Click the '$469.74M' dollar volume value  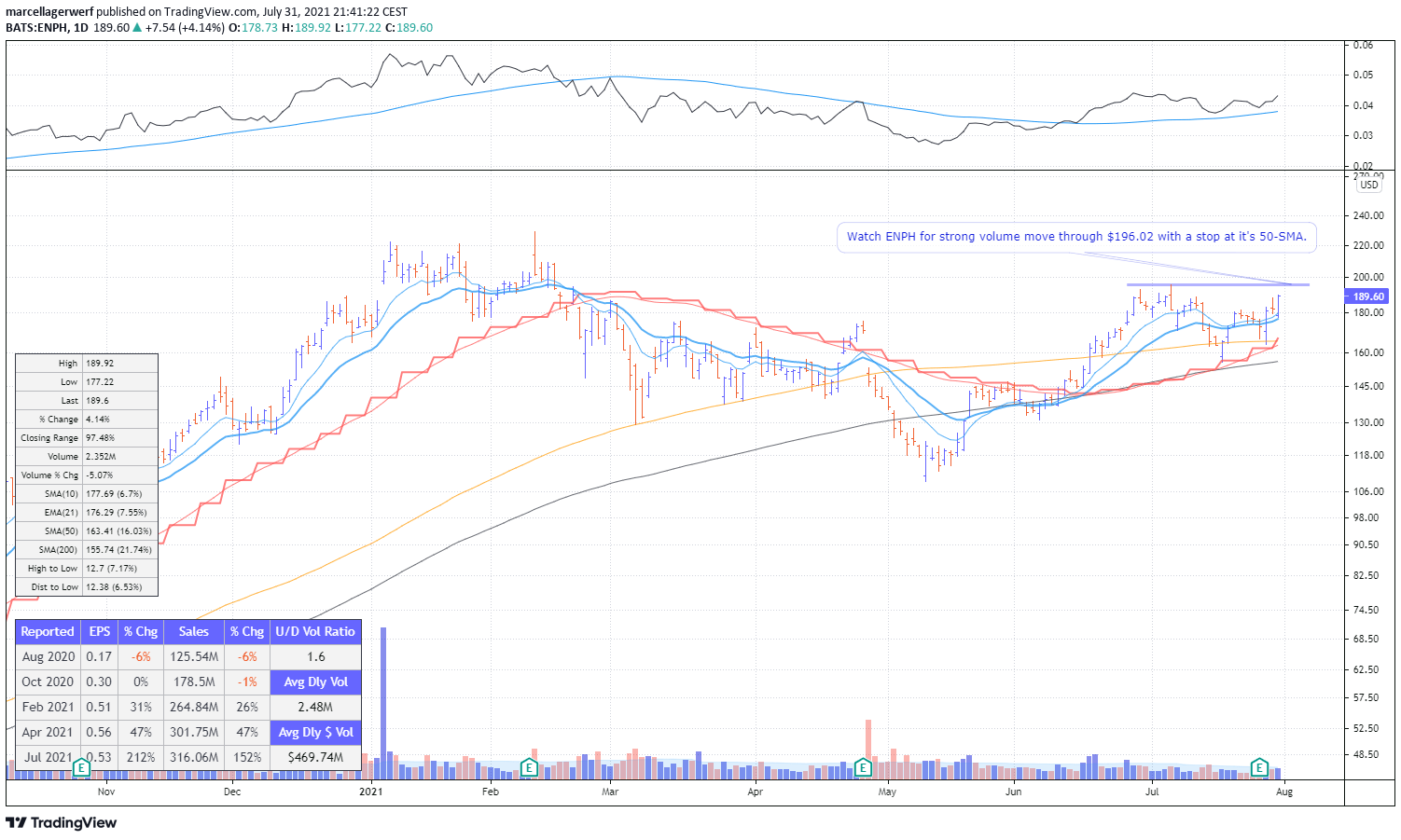[x=315, y=758]
